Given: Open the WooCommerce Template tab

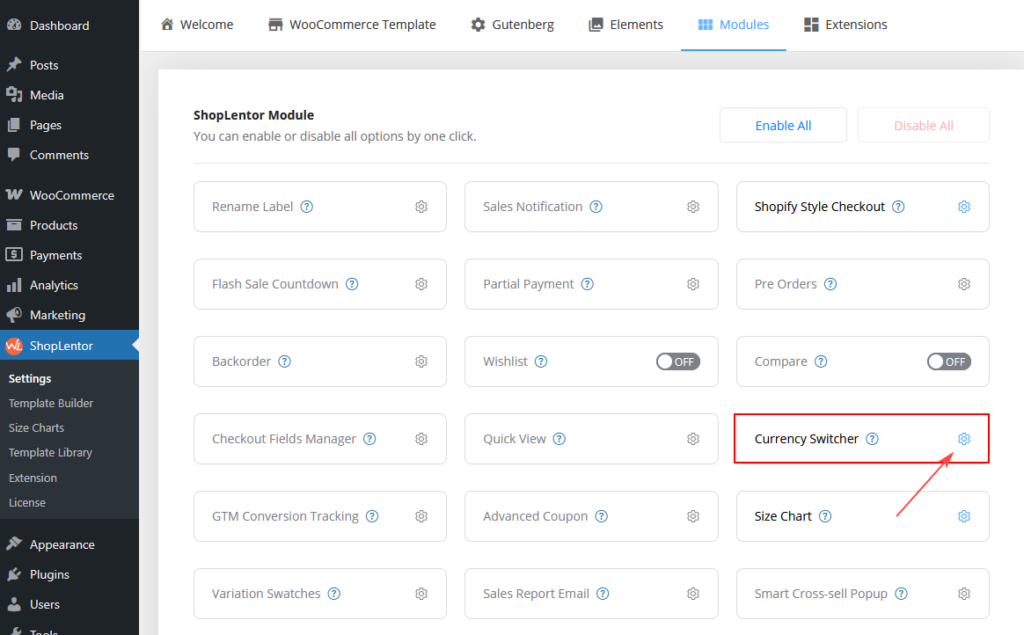Looking at the screenshot, I should click(x=352, y=24).
